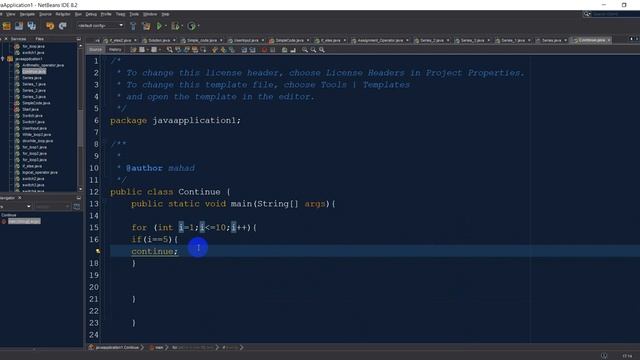Switch to the UserInput.java editor tab
The width and height of the screenshot is (640, 360).
click(246, 40)
